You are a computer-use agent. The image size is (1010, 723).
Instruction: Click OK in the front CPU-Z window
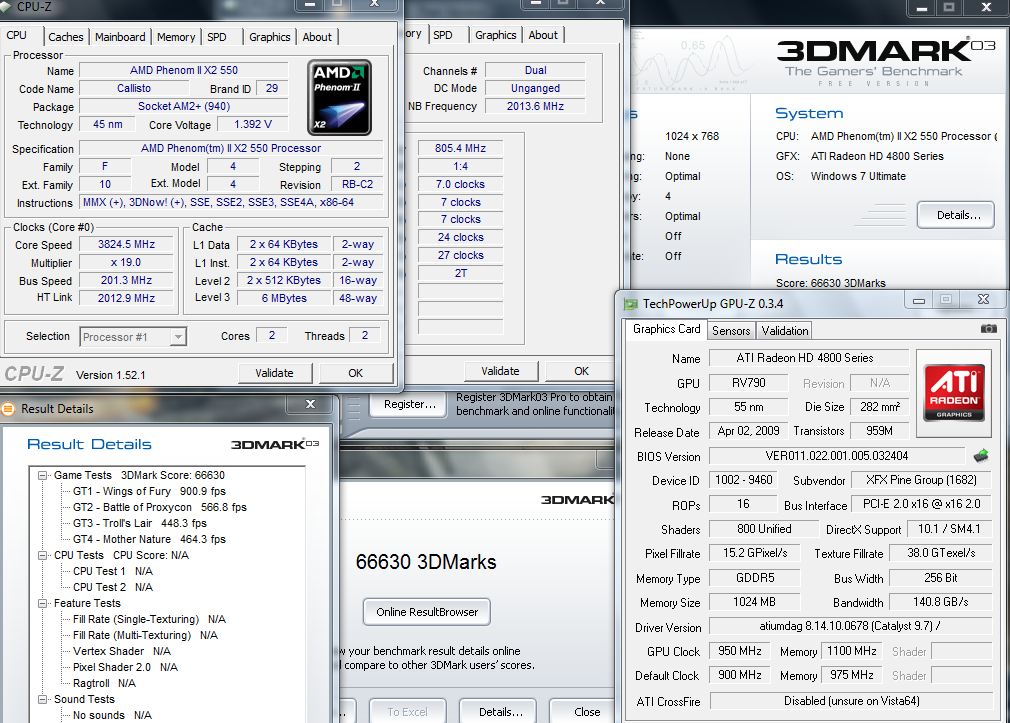point(356,373)
